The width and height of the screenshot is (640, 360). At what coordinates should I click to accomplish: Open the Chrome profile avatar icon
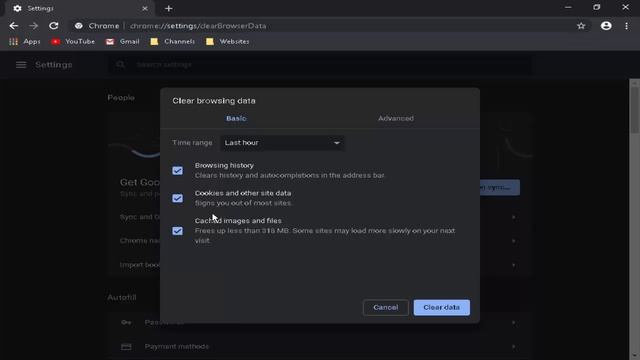606,26
